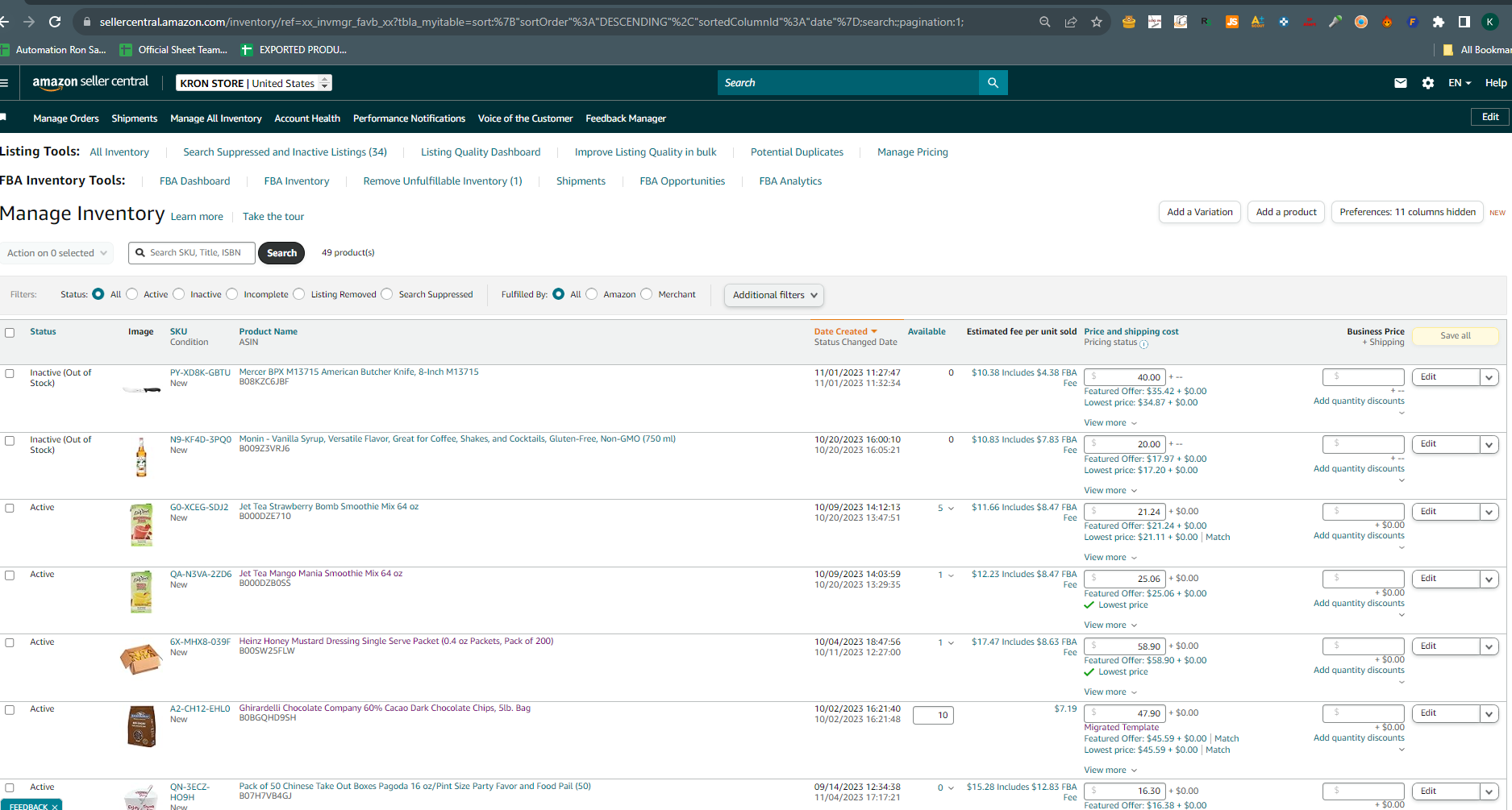Click the black Search button beside the SKU field
The height and width of the screenshot is (810, 1512).
281,253
